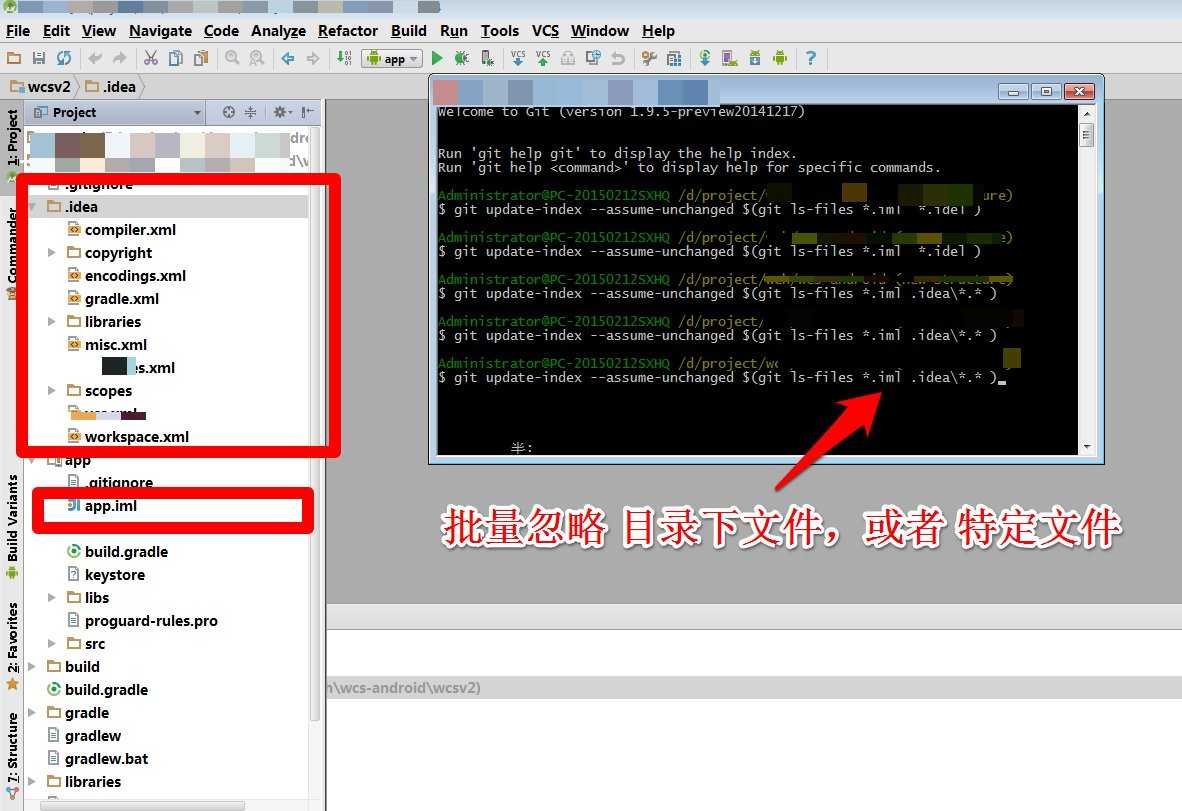This screenshot has width=1182, height=811.
Task: Expand the scopes folder arrow
Action: coord(51,390)
